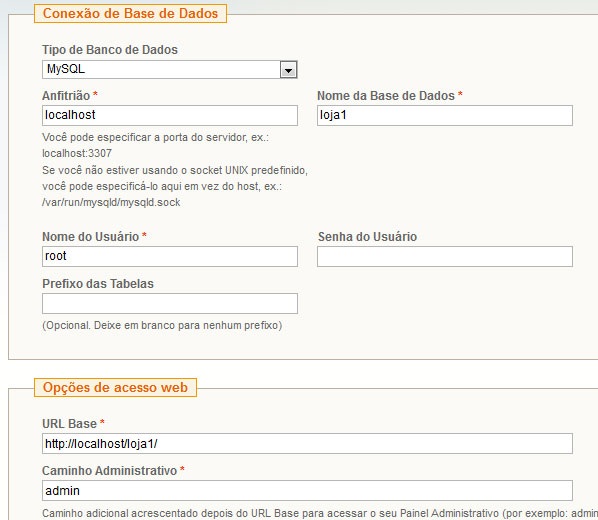Click the Nome do Usuário label
Viewport: 598px width, 520px height.
pyautogui.click(x=91, y=237)
